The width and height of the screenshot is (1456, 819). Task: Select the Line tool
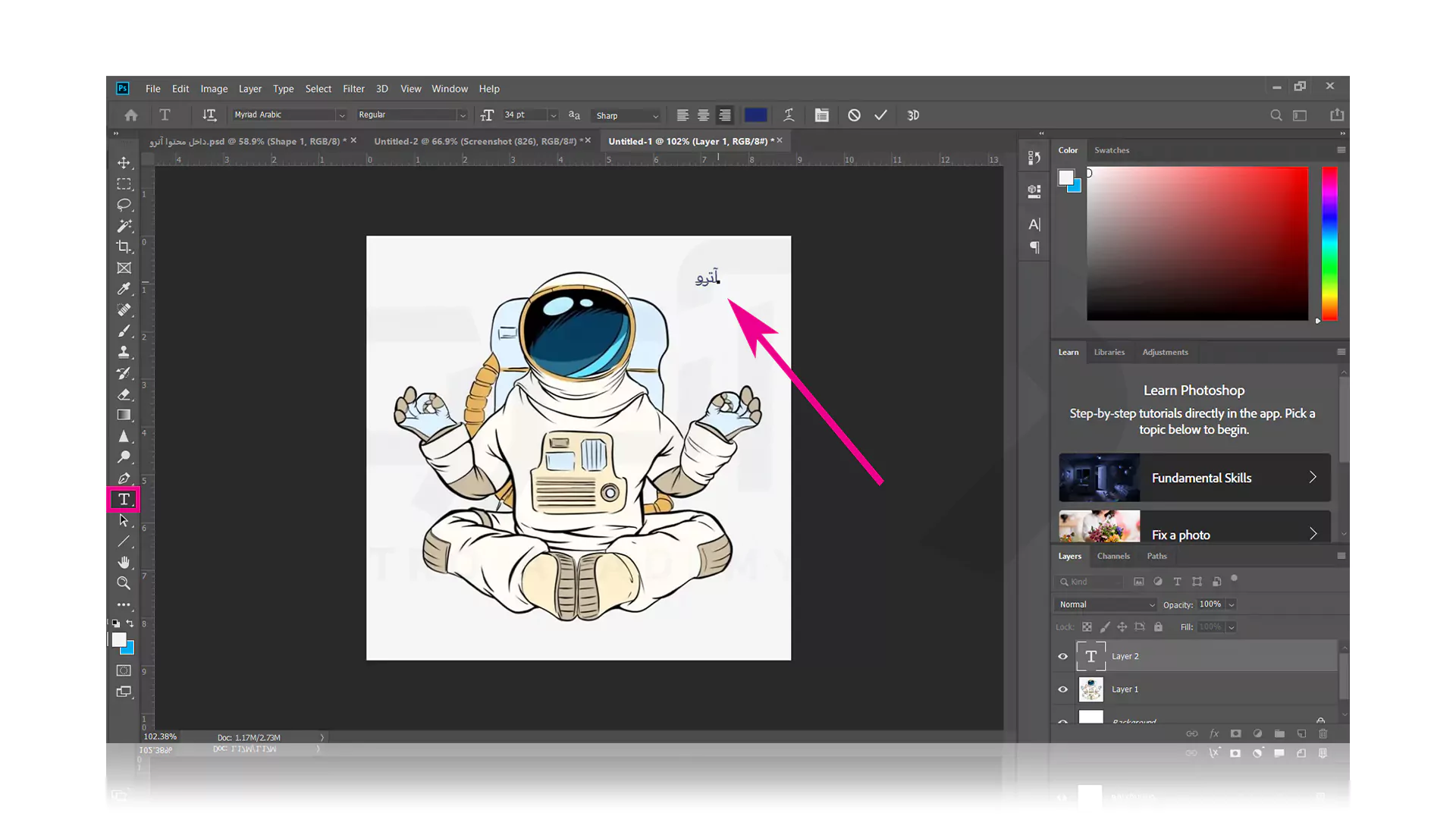[124, 541]
